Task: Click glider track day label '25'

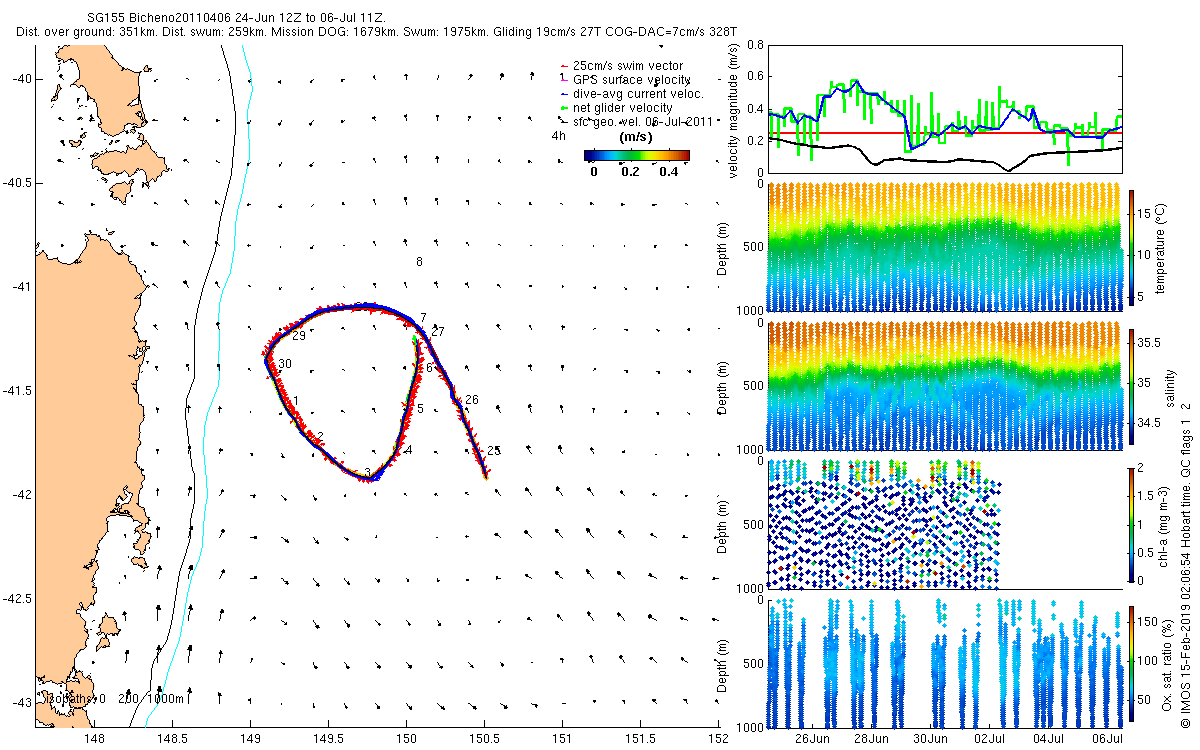Action: (494, 451)
